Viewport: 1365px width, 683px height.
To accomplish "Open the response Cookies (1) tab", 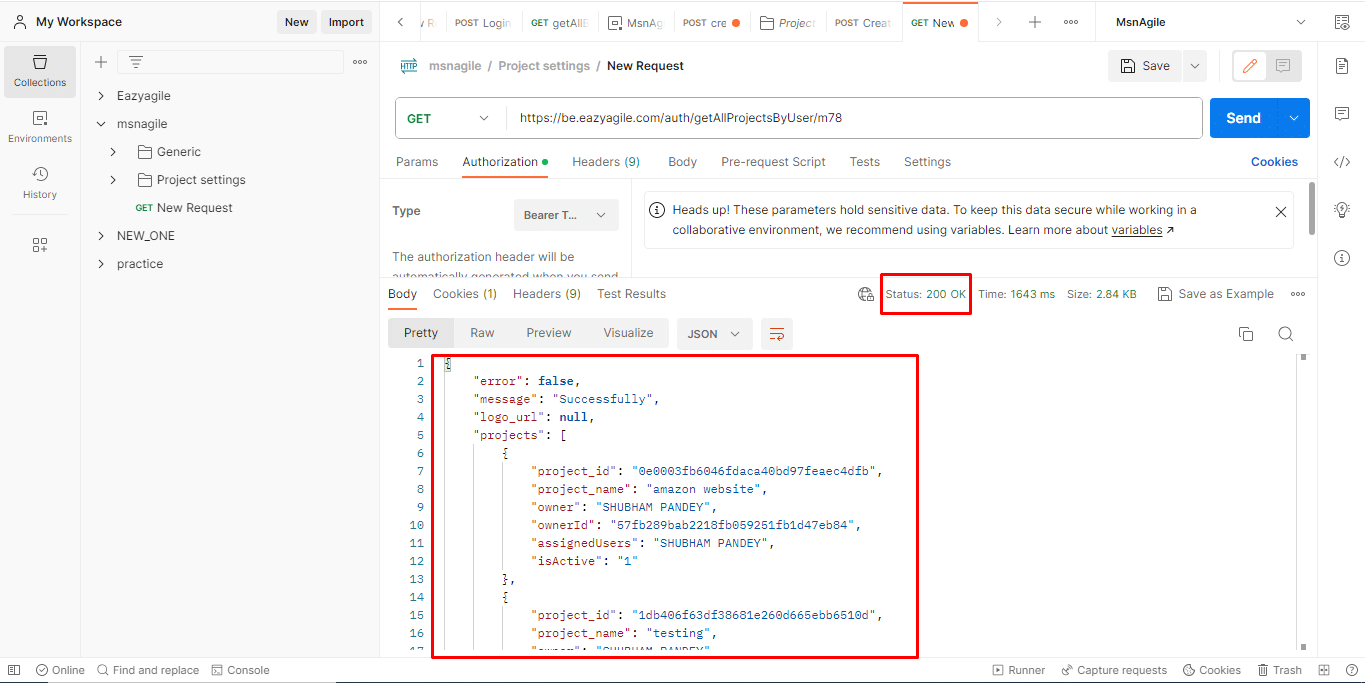I will [465, 294].
